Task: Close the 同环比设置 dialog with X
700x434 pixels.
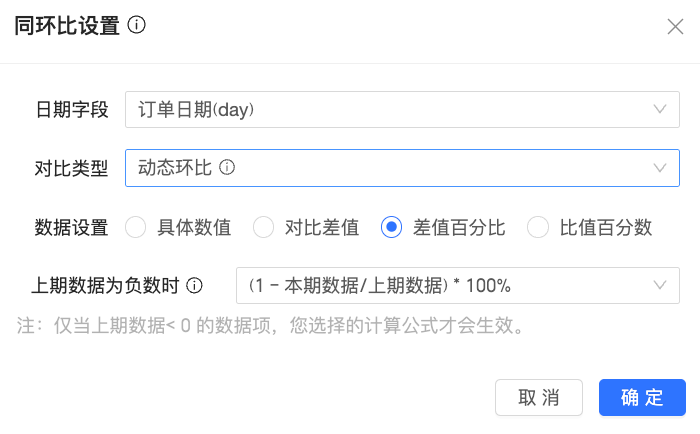Action: click(x=675, y=26)
